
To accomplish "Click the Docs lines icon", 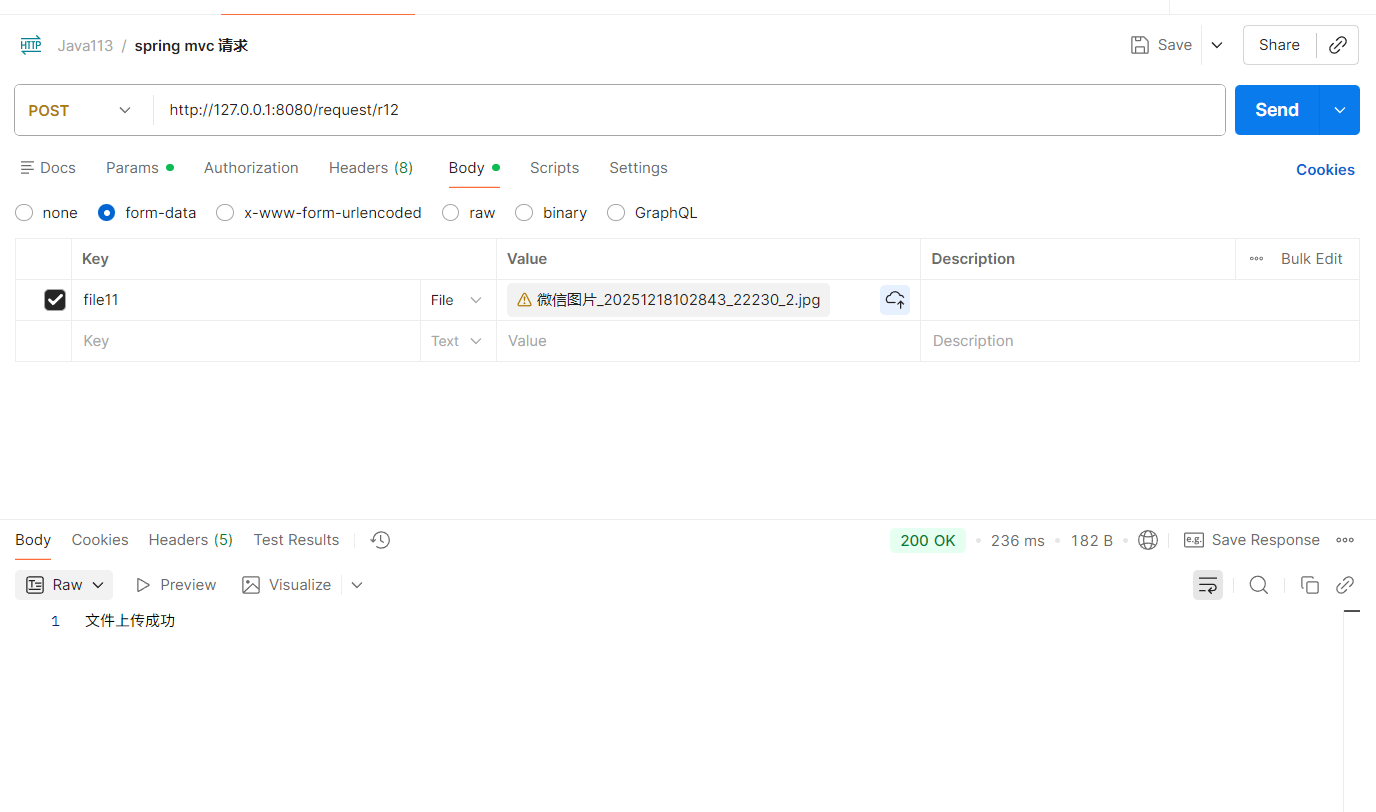I will point(28,168).
